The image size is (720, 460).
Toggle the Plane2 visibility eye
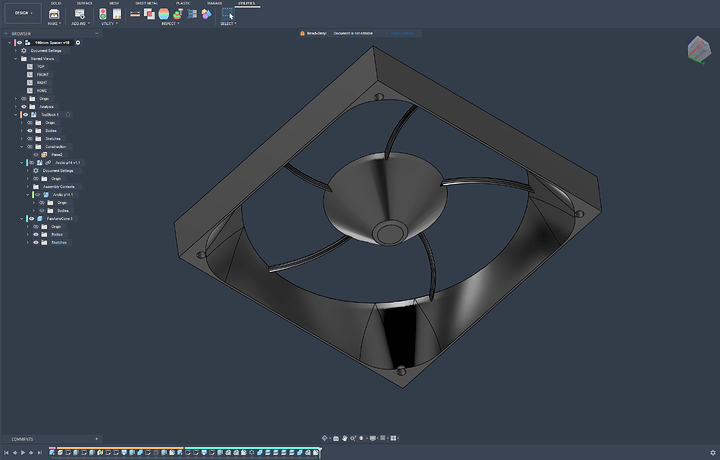coord(36,155)
